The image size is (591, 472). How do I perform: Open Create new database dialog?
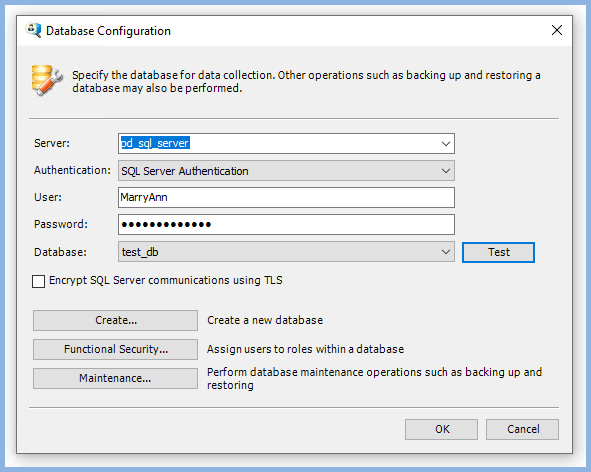point(115,320)
